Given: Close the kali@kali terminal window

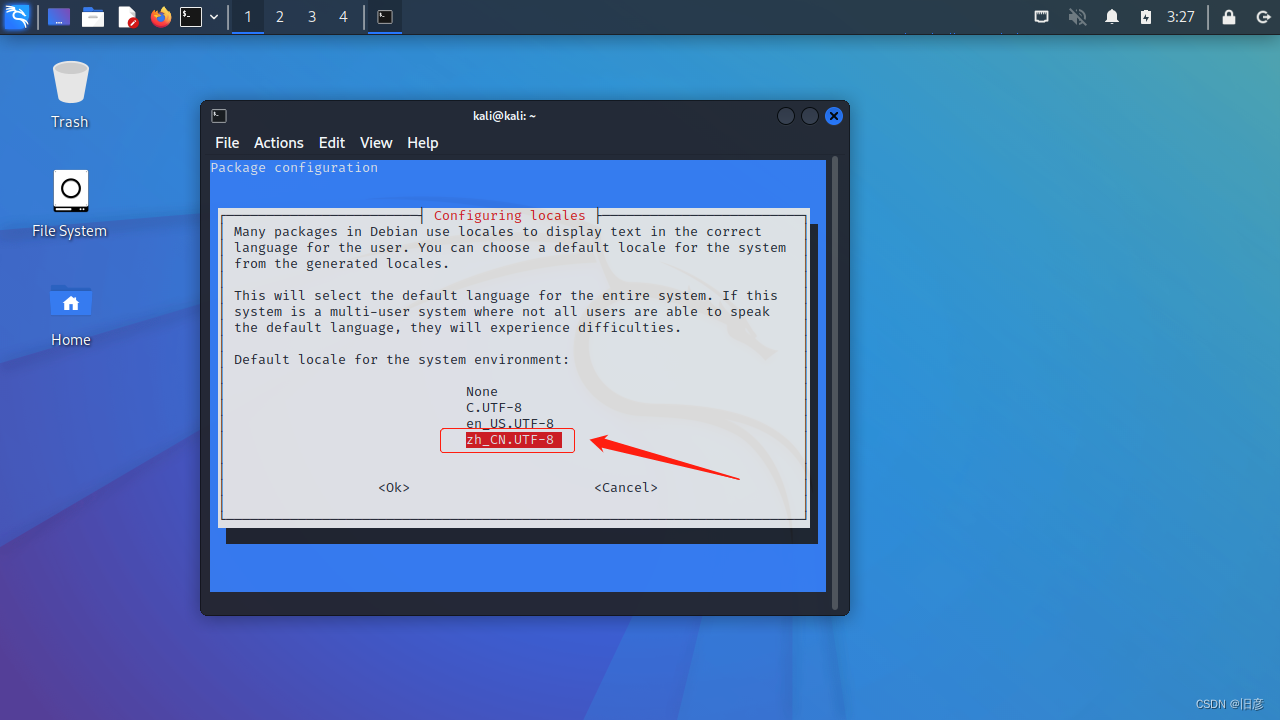Looking at the screenshot, I should (834, 116).
